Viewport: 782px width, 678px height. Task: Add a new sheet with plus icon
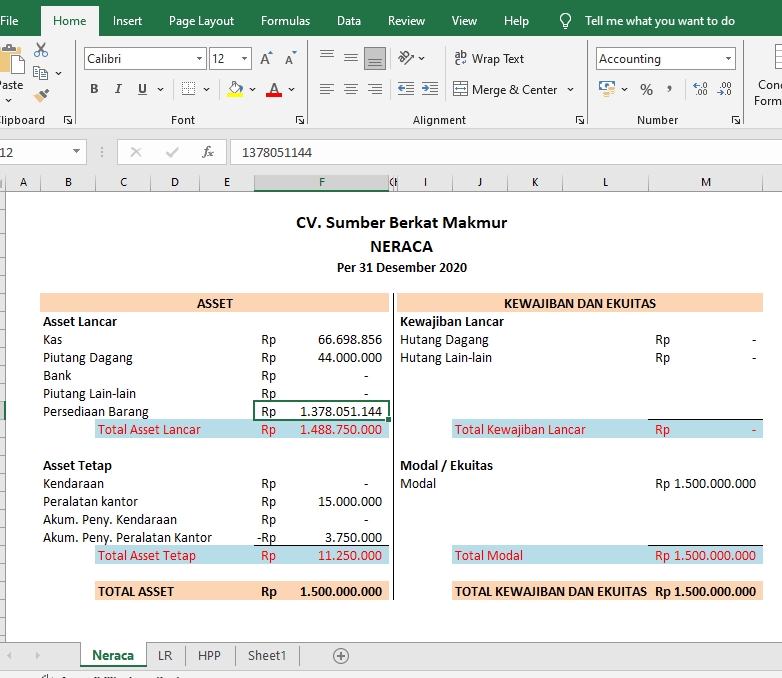click(x=341, y=656)
